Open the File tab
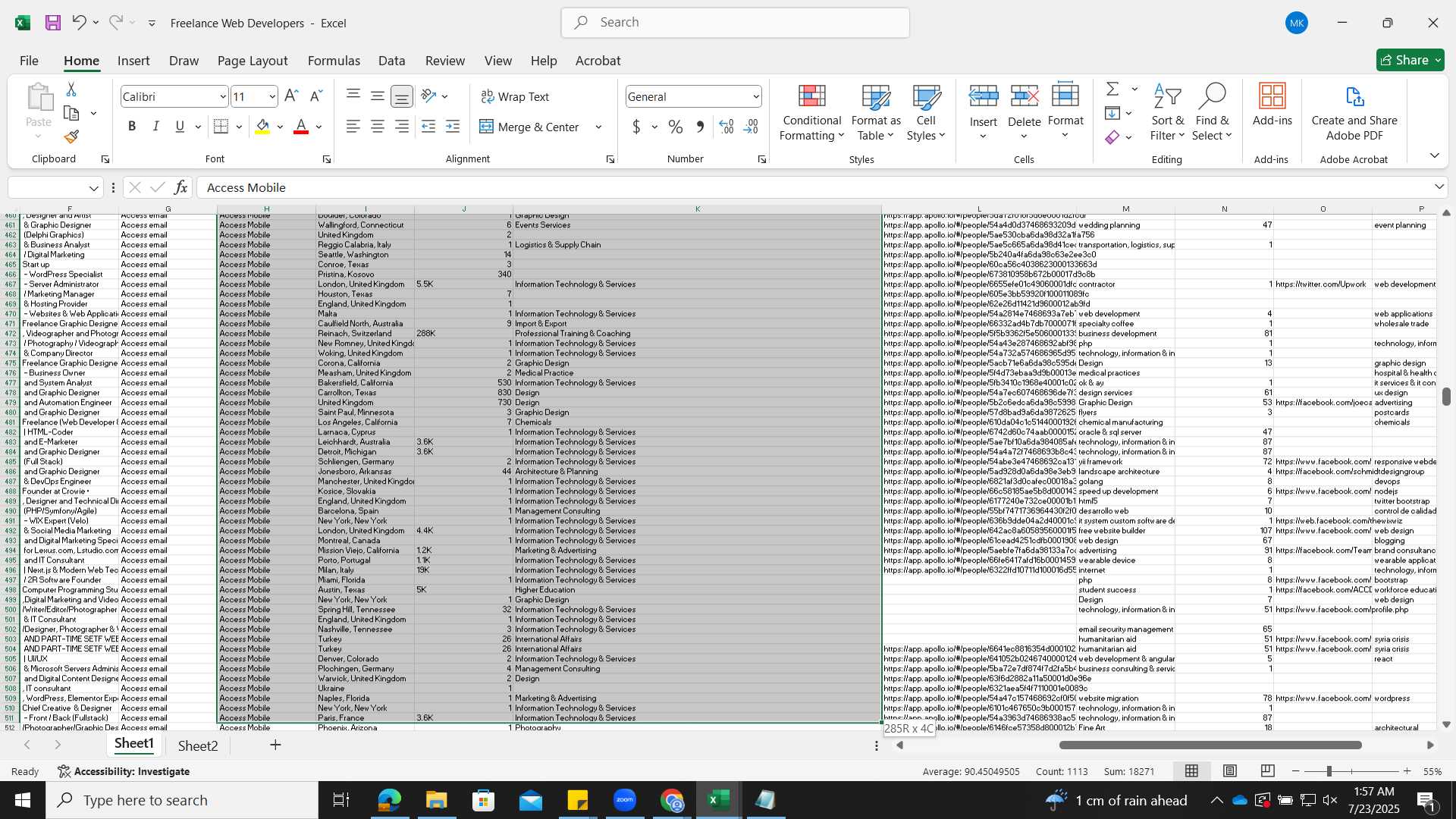The image size is (1456, 819). point(29,61)
